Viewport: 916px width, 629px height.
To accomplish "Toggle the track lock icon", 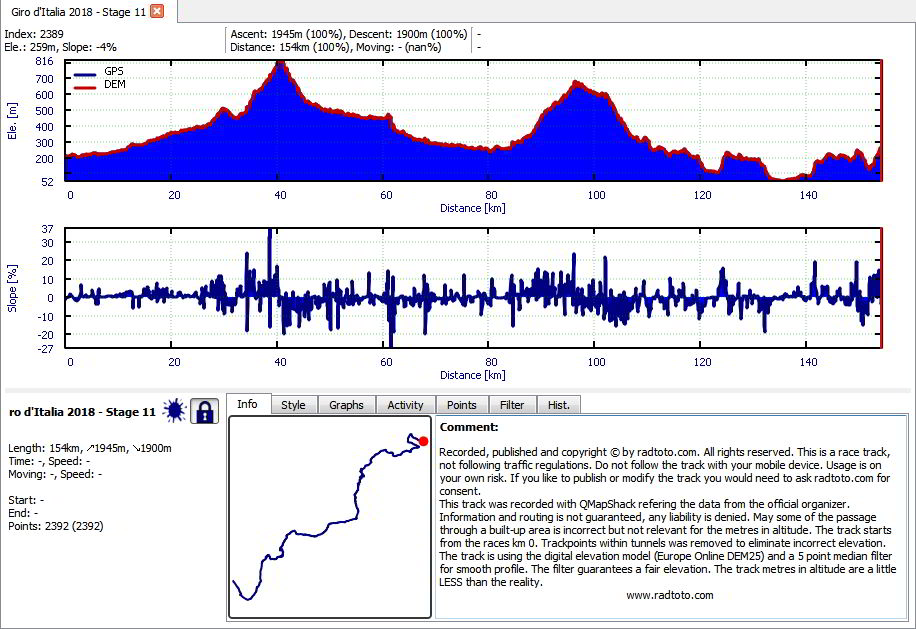I will coord(204,411).
